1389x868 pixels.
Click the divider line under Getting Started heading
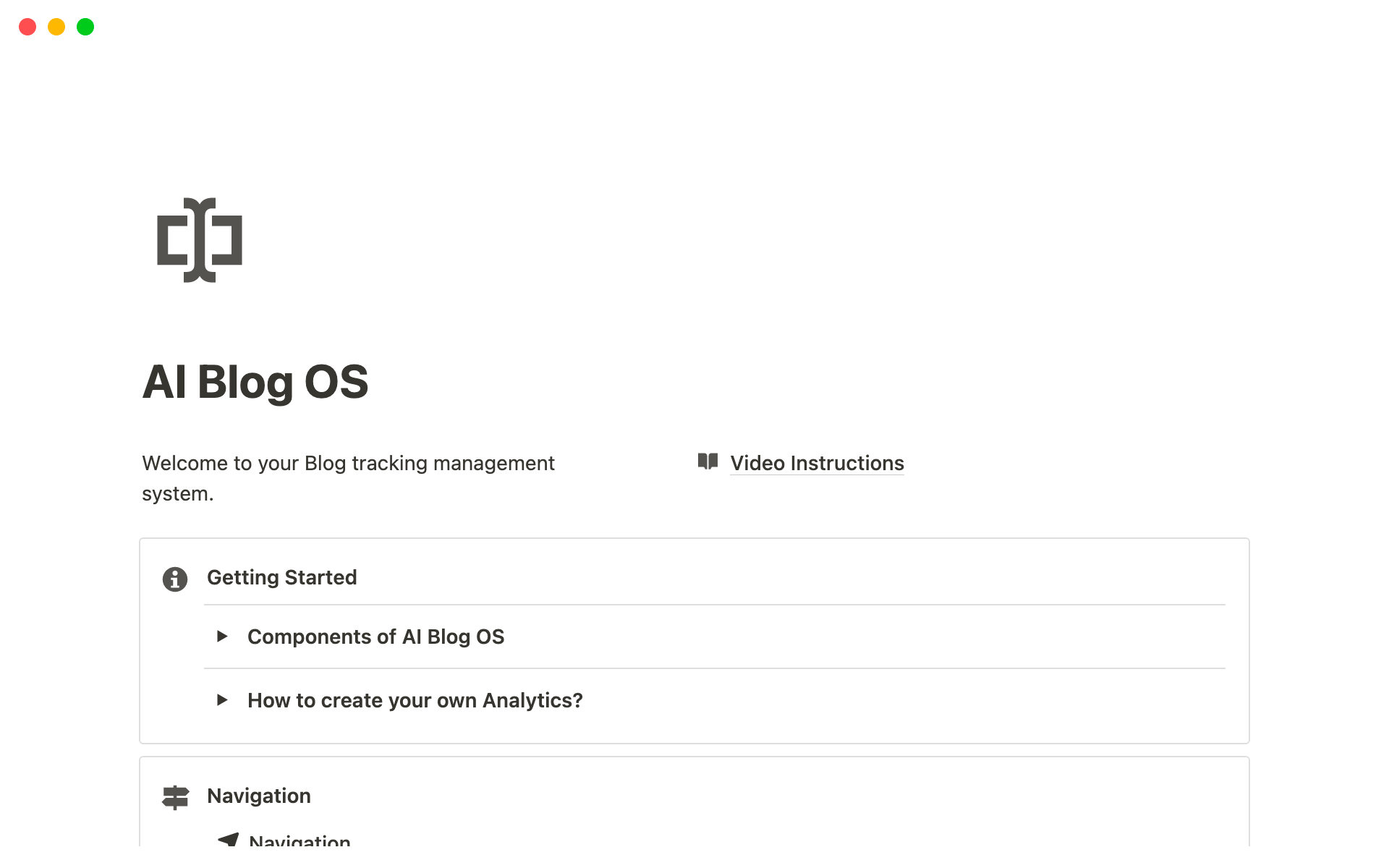pos(715,605)
